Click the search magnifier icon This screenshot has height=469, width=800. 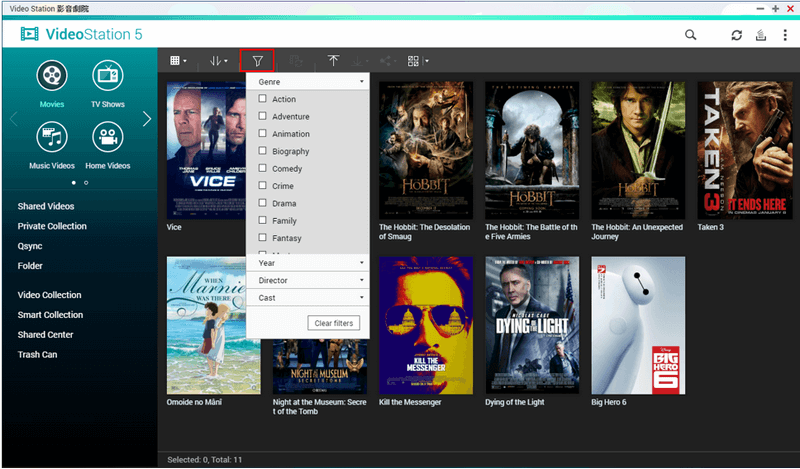tap(690, 35)
